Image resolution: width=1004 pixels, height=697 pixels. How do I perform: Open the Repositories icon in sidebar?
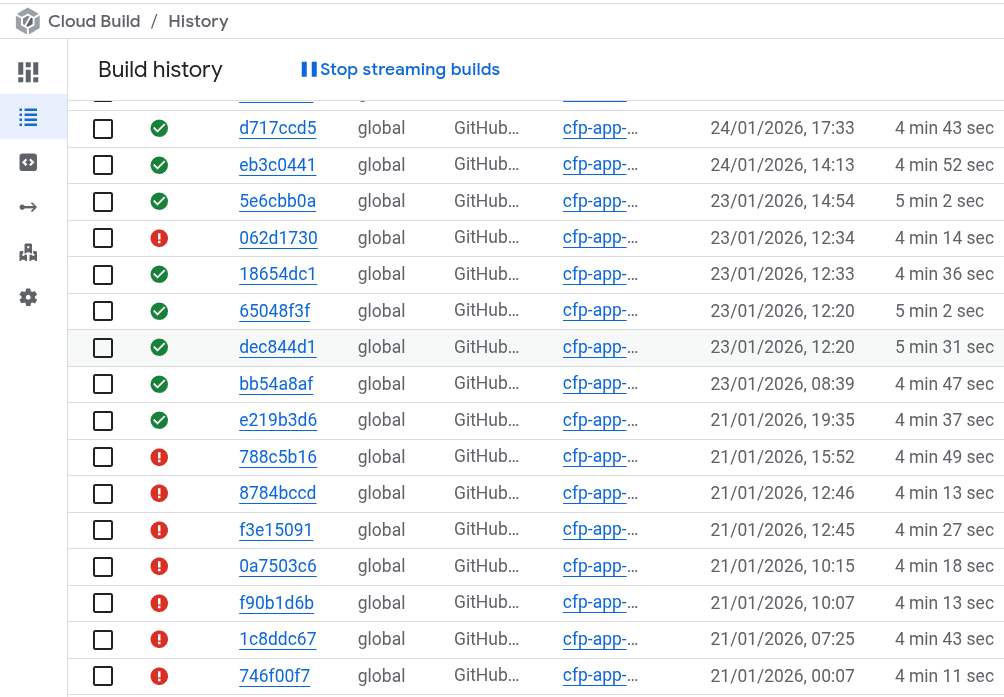pyautogui.click(x=28, y=162)
